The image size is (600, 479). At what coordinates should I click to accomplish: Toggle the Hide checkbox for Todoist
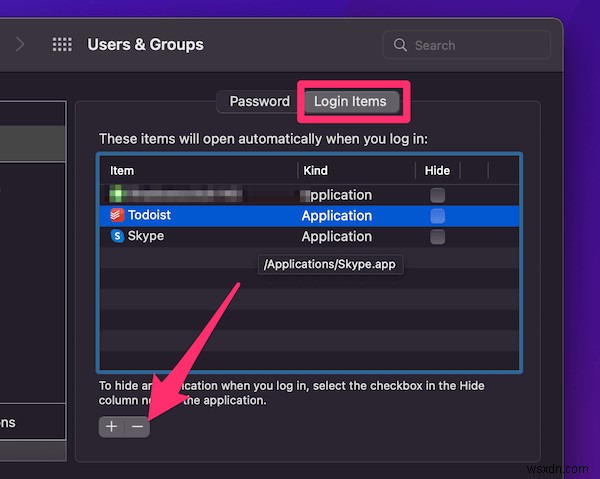click(x=437, y=215)
